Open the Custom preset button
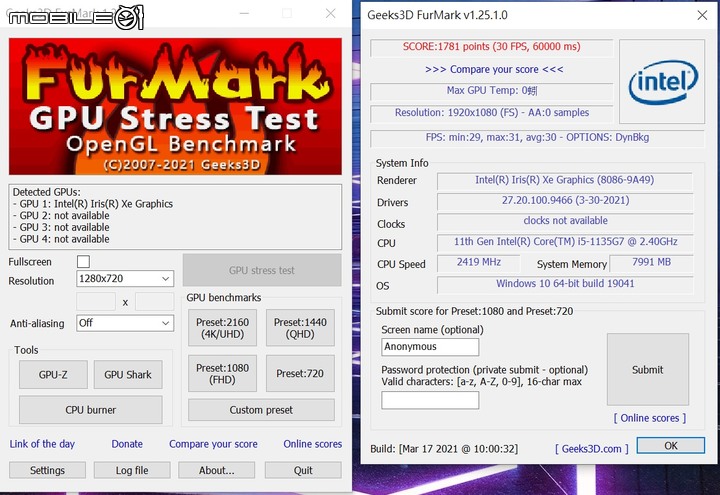 point(261,410)
